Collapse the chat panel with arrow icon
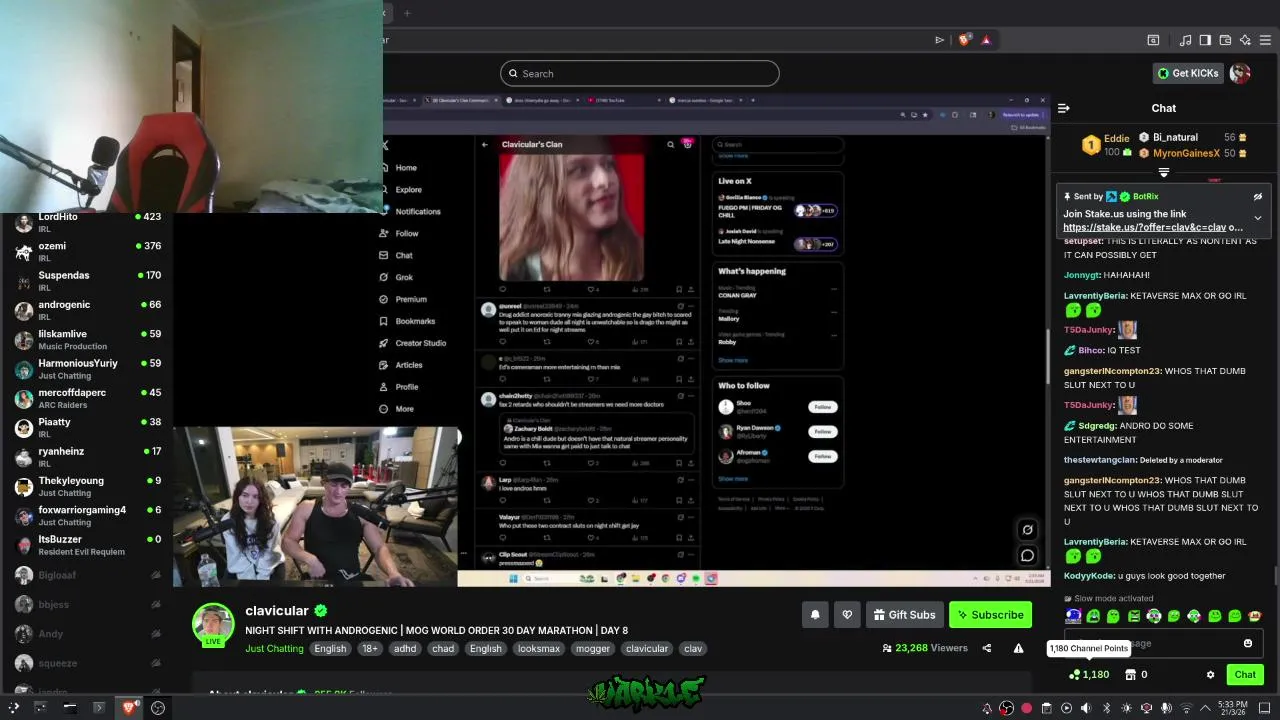This screenshot has width=1280, height=720. 1064,108
